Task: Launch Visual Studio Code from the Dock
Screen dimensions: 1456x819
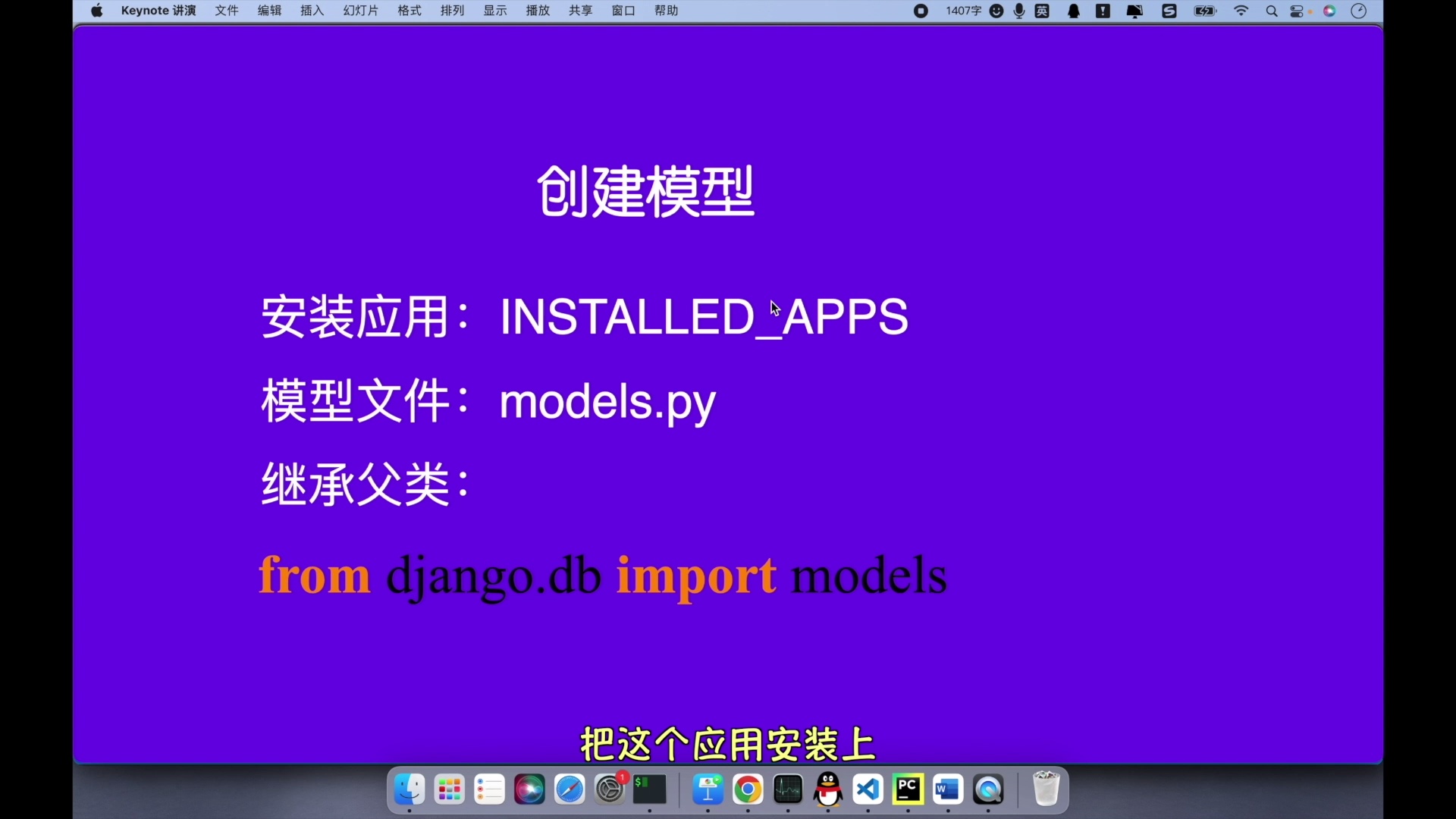Action: coord(868,790)
